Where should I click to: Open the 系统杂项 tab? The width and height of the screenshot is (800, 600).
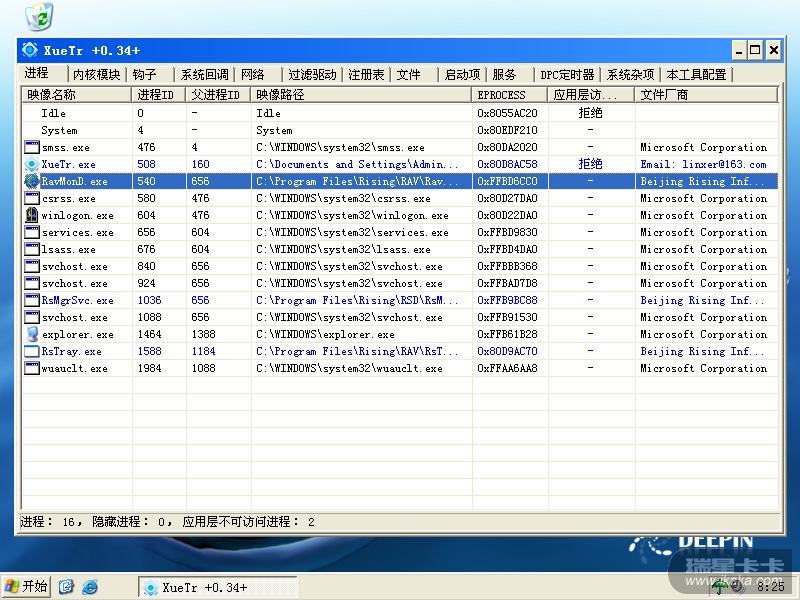click(630, 74)
